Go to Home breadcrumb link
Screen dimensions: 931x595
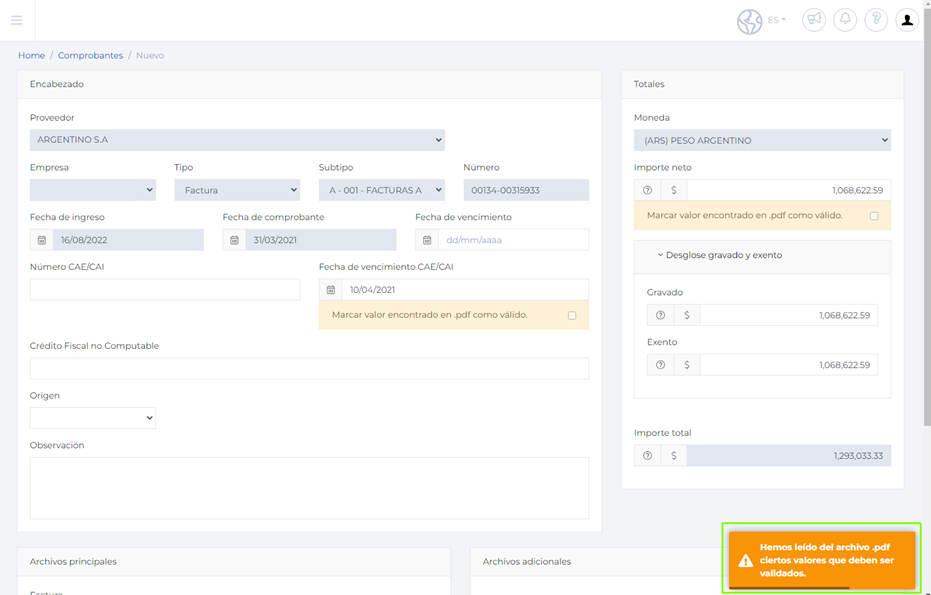(x=31, y=56)
